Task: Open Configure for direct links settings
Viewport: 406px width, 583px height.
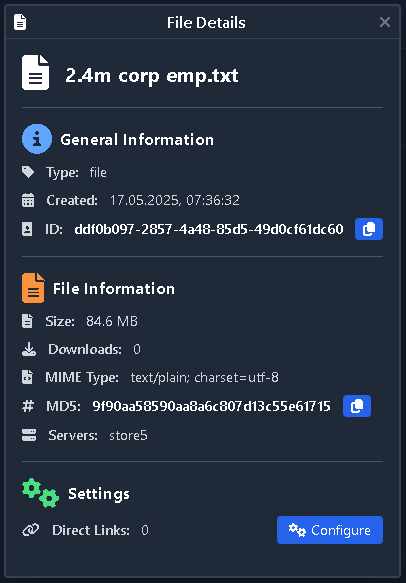Action: [330, 530]
